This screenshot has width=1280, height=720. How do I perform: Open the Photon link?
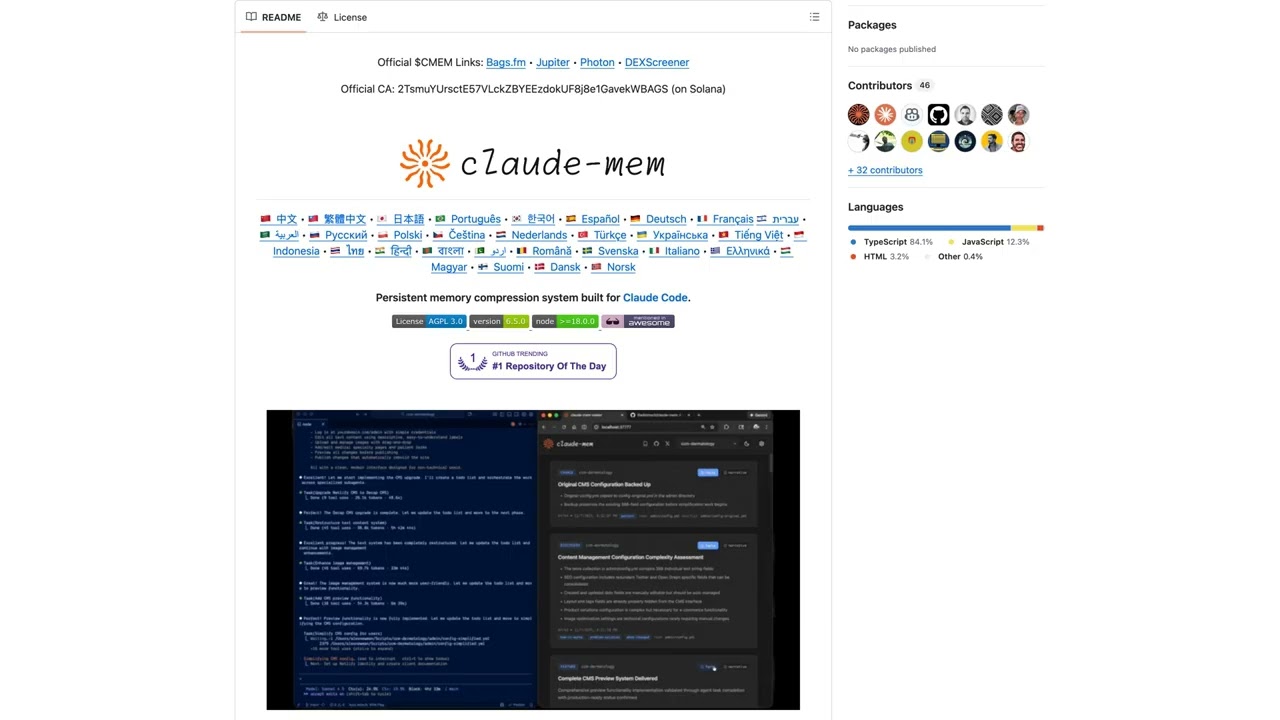(x=597, y=62)
